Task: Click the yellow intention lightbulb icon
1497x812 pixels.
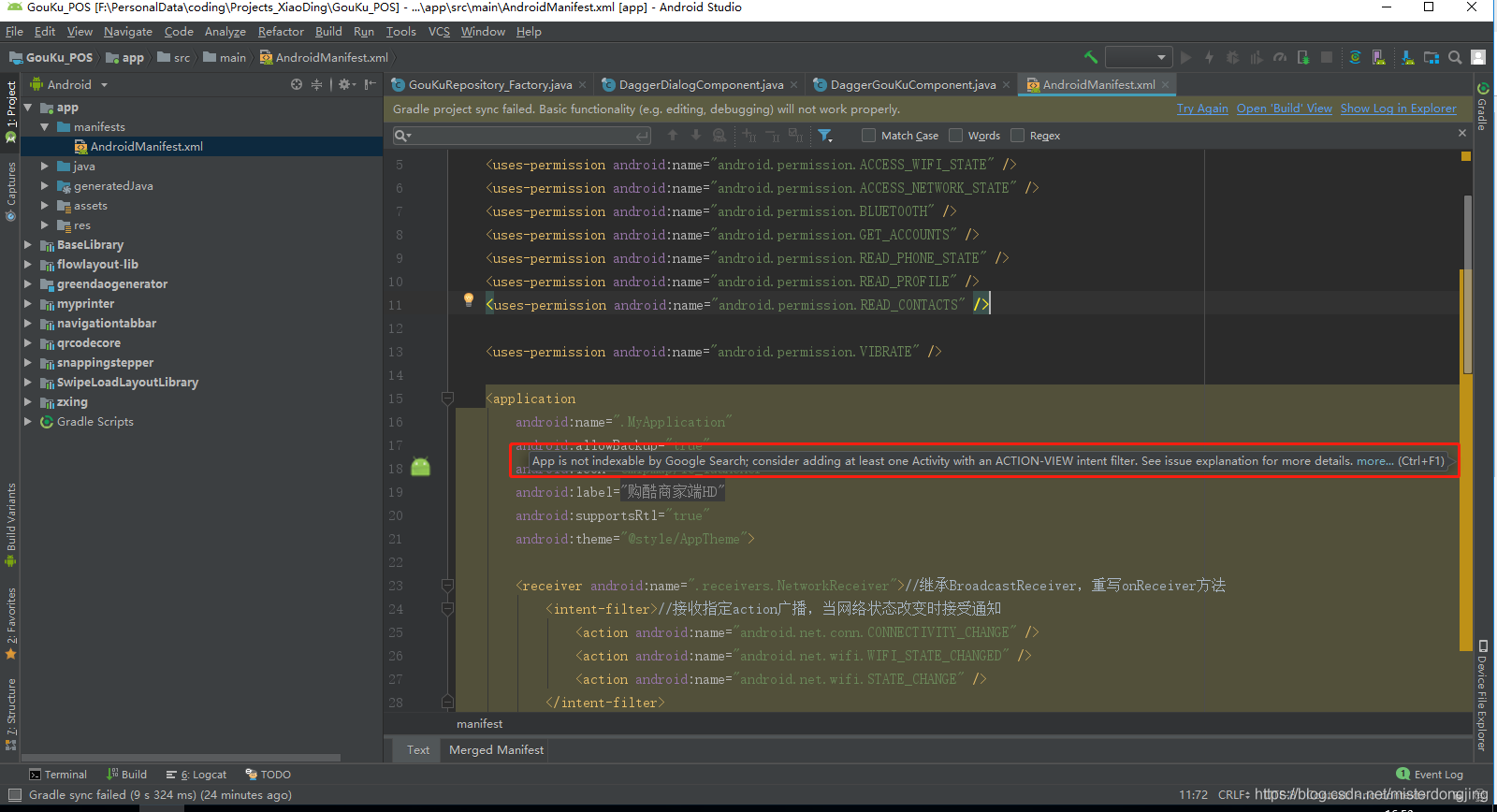Action: pos(469,299)
